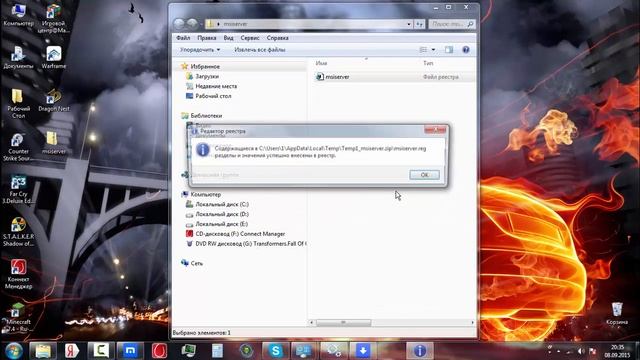Select the Far Cry 3 desktop icon
Image resolution: width=640 pixels, height=360 pixels.
18,189
